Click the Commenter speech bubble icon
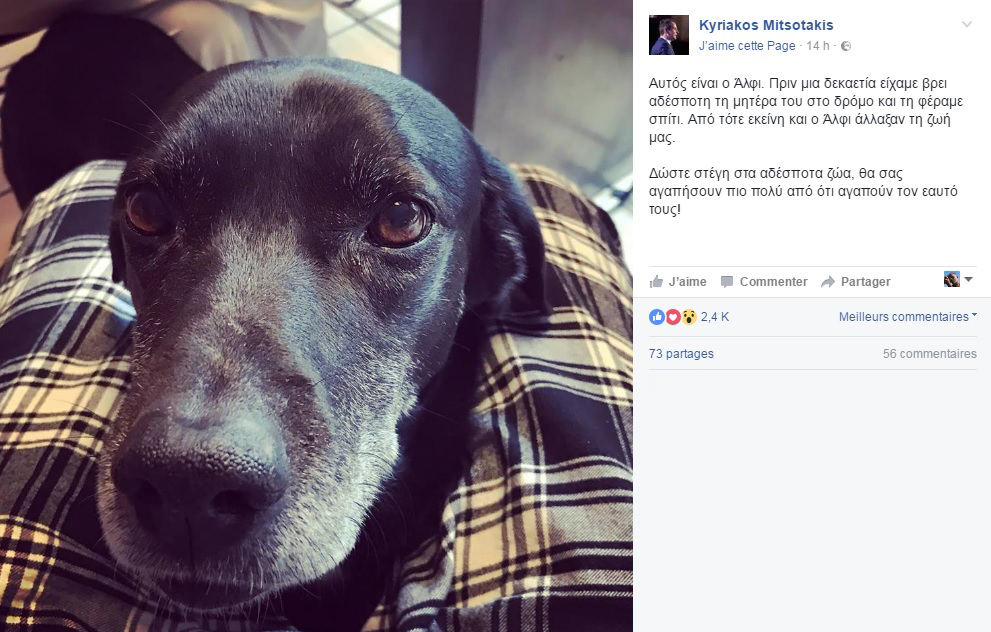Screen dimensions: 991x632 727,281
